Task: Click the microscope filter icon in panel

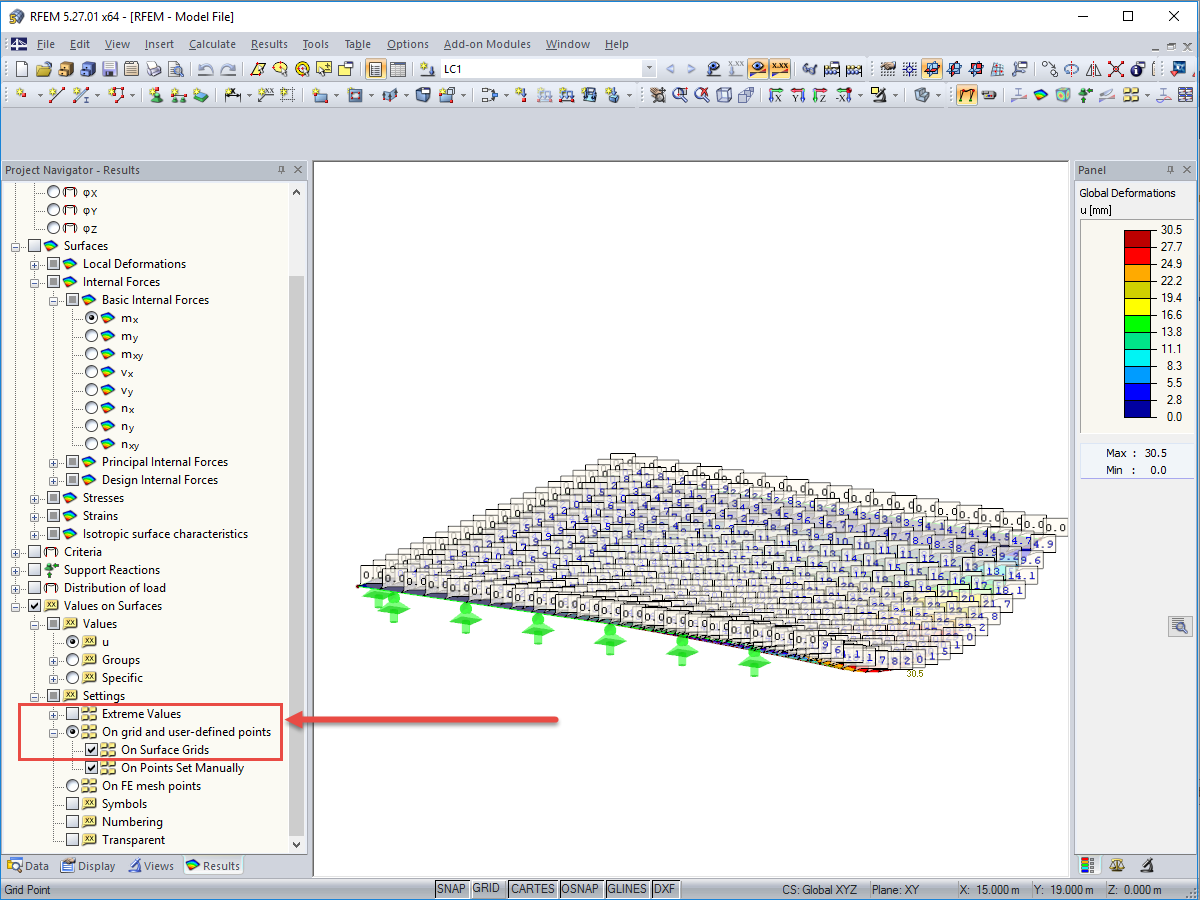Action: [x=1147, y=865]
